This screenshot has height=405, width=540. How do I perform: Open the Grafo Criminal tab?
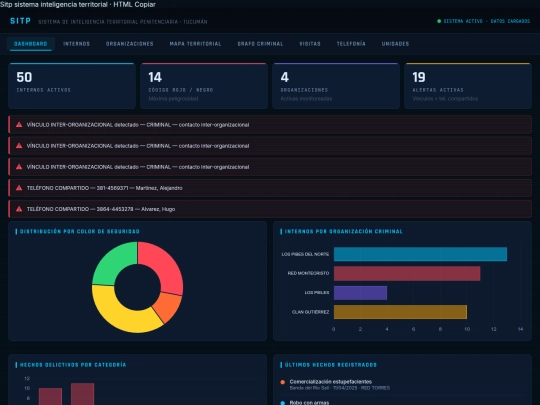coord(260,44)
